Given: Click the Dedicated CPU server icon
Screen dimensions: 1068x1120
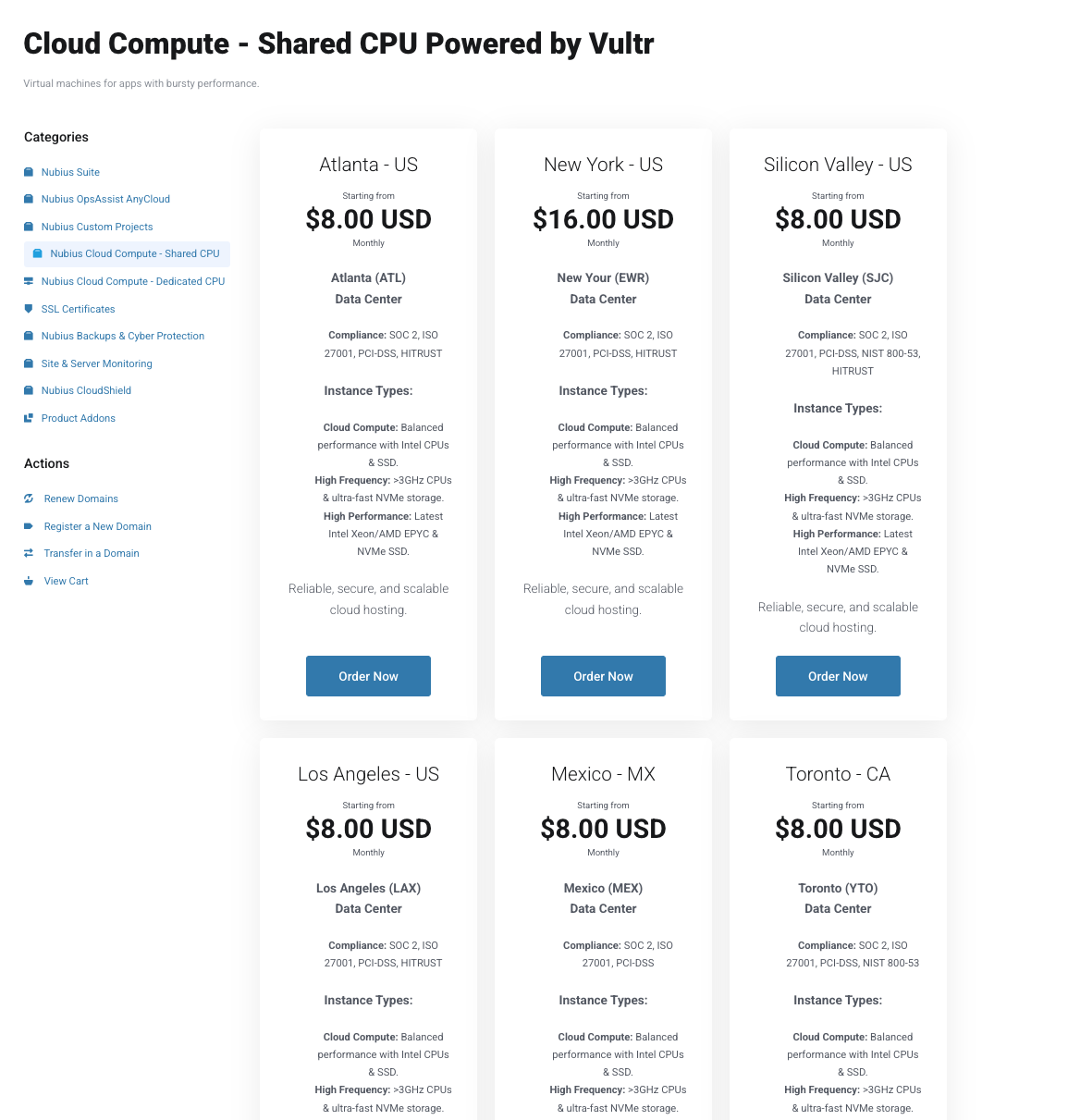Looking at the screenshot, I should point(29,281).
